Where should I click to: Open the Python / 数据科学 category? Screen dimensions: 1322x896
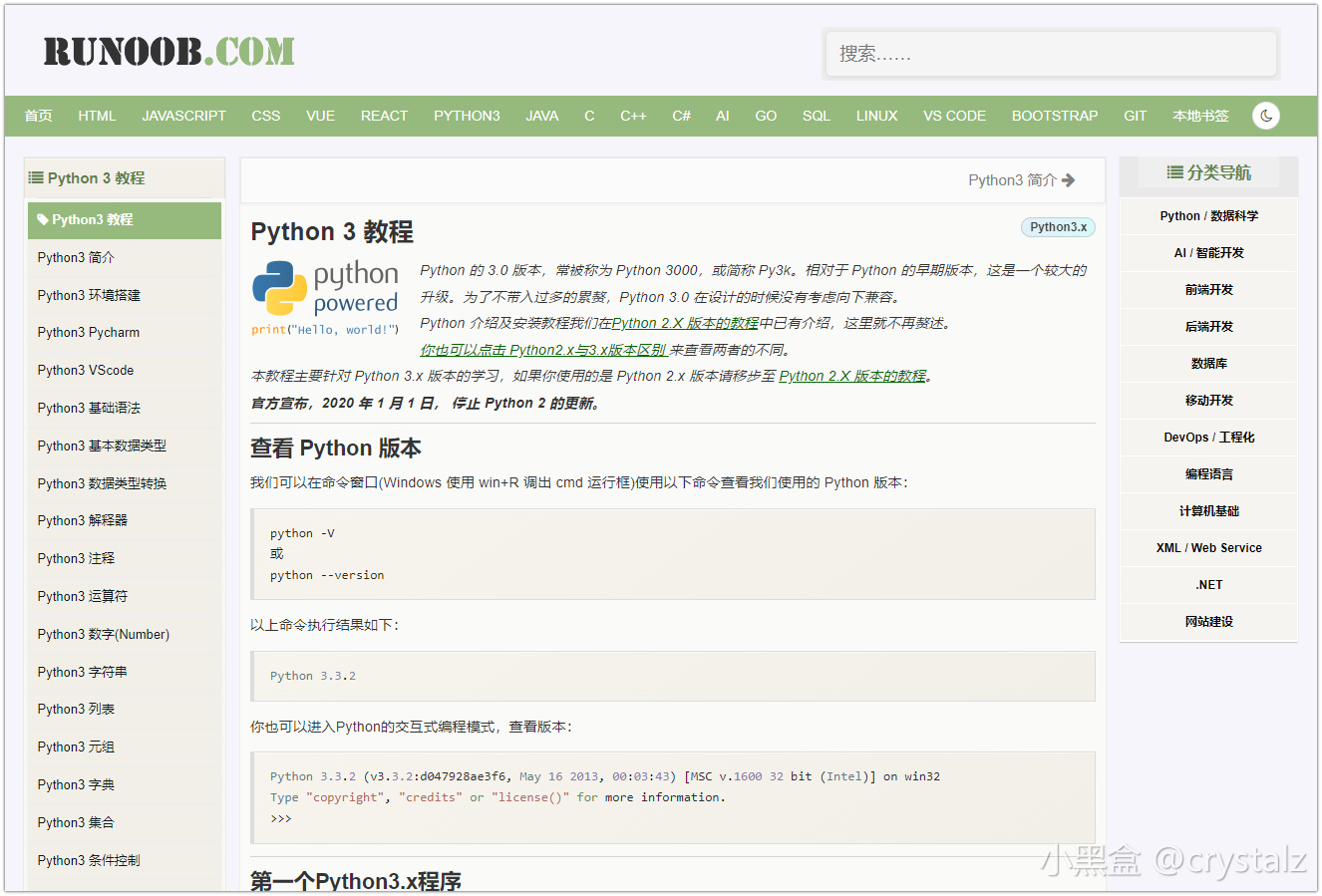click(1209, 216)
